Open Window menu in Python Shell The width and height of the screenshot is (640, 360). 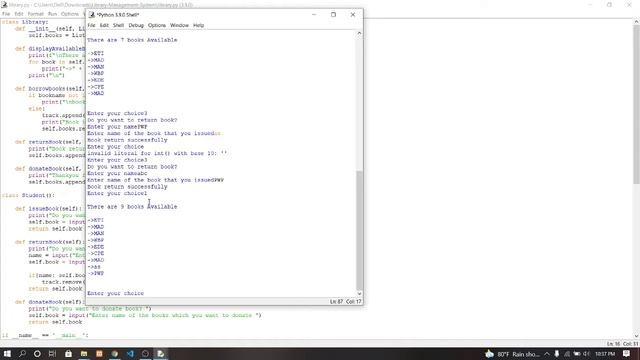(179, 25)
